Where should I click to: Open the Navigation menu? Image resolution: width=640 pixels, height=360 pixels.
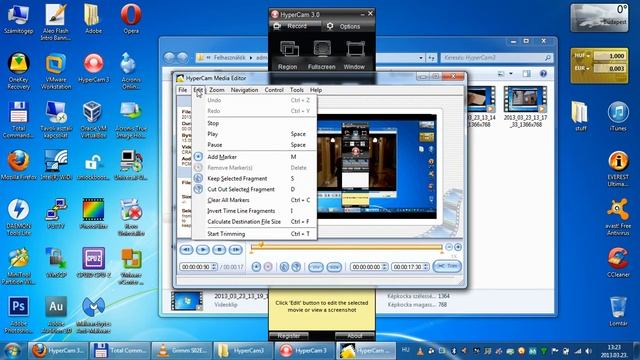point(244,90)
